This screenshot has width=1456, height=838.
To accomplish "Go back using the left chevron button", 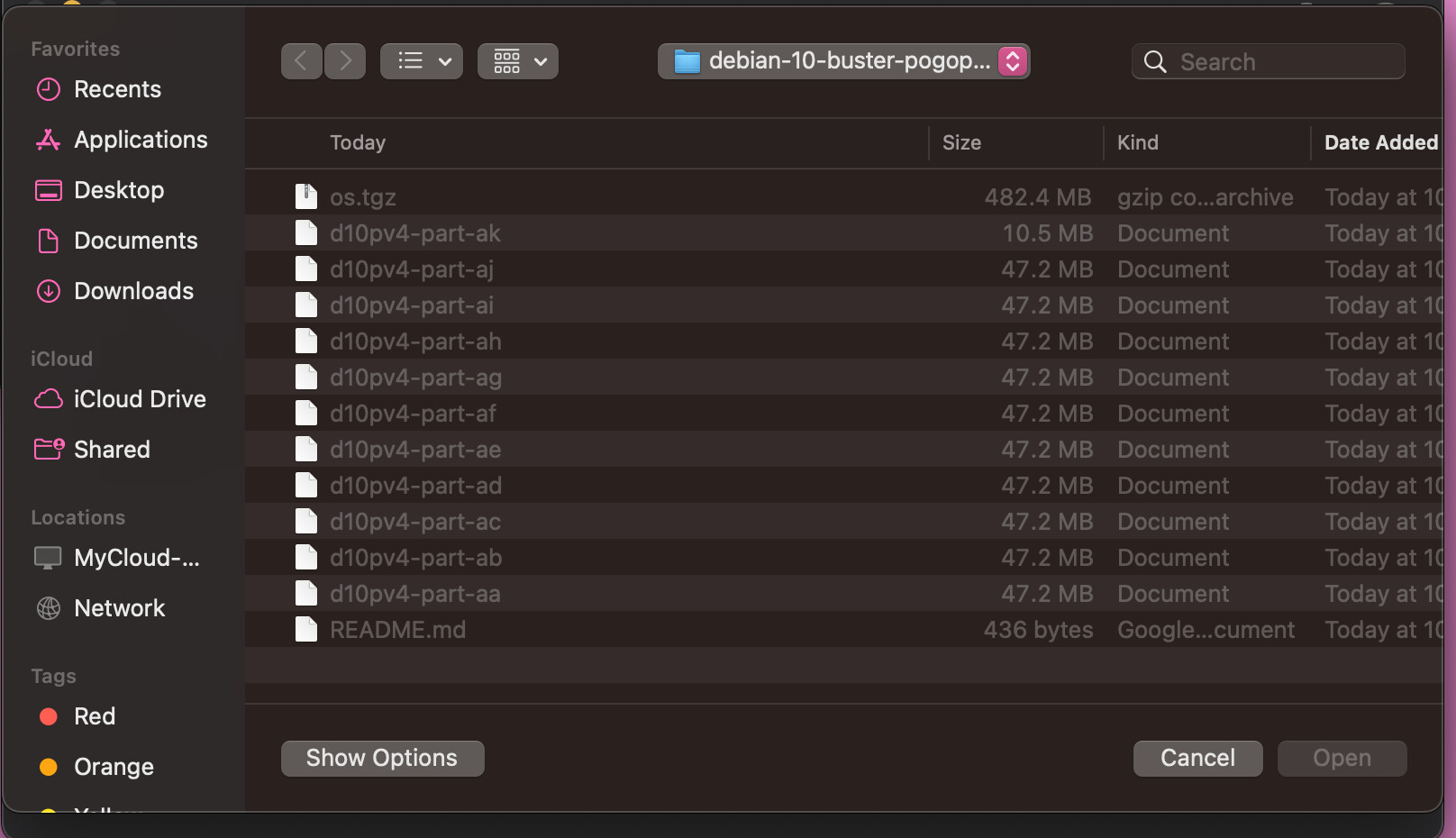I will [x=301, y=61].
